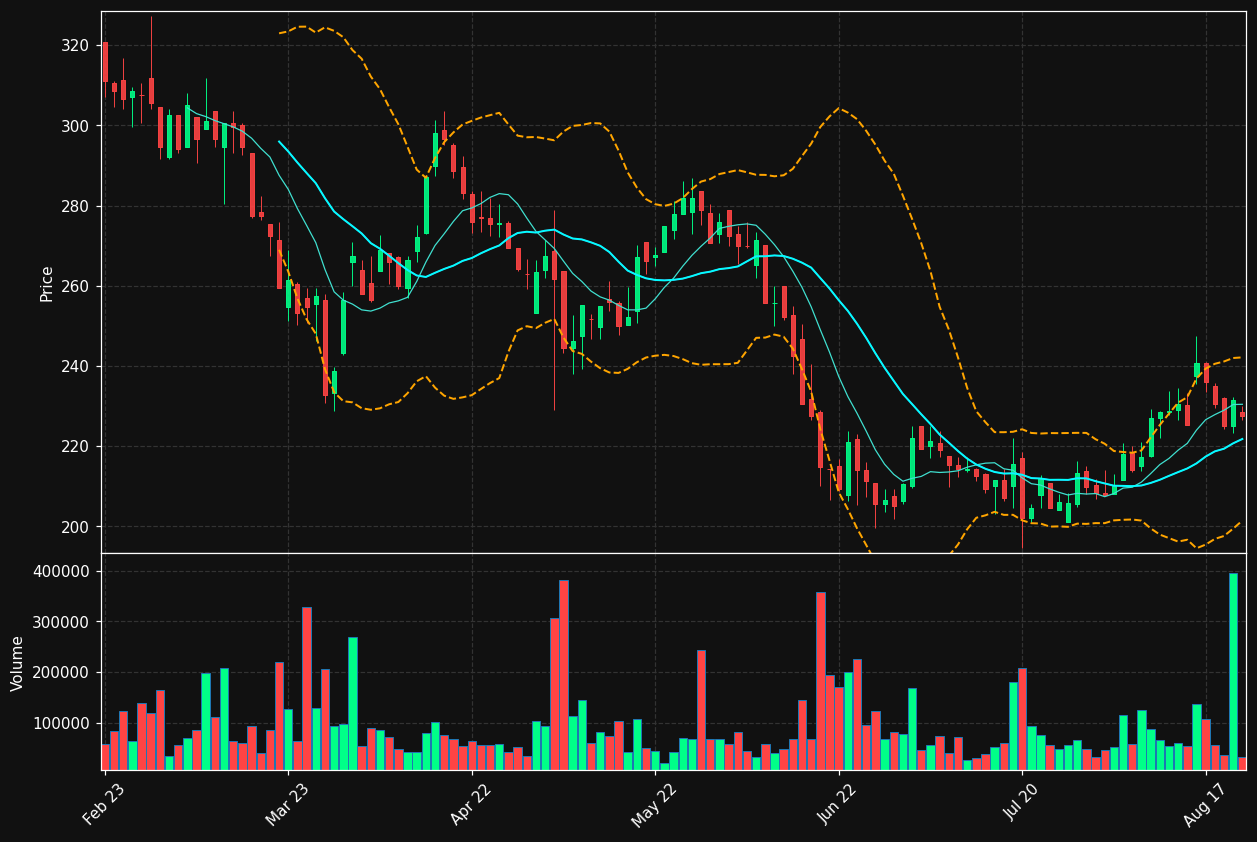Click the 260 price axis label
This screenshot has height=842, width=1257.
(x=76, y=286)
